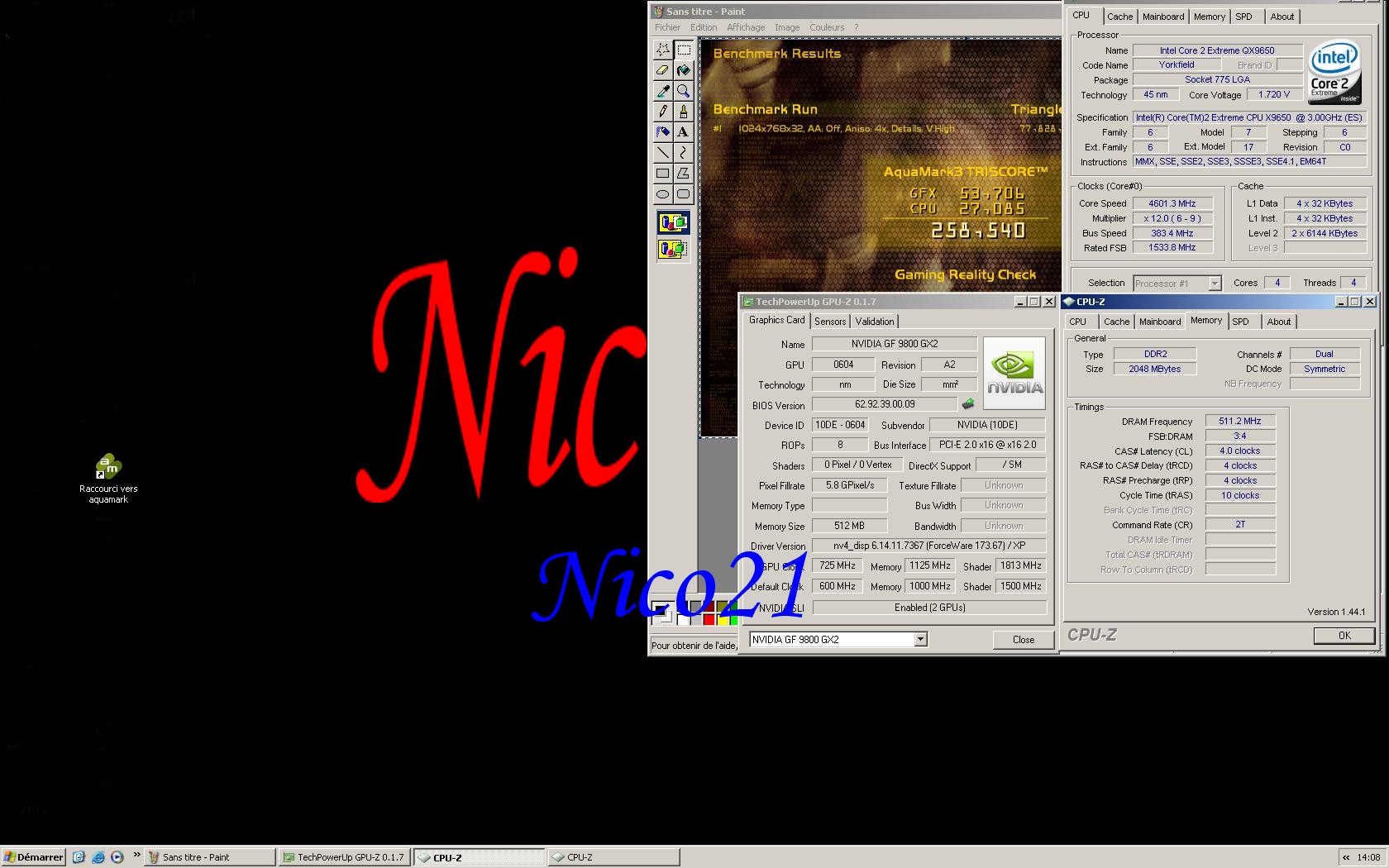
Task: Click Internet Explorer in quick launch
Action: (98, 857)
